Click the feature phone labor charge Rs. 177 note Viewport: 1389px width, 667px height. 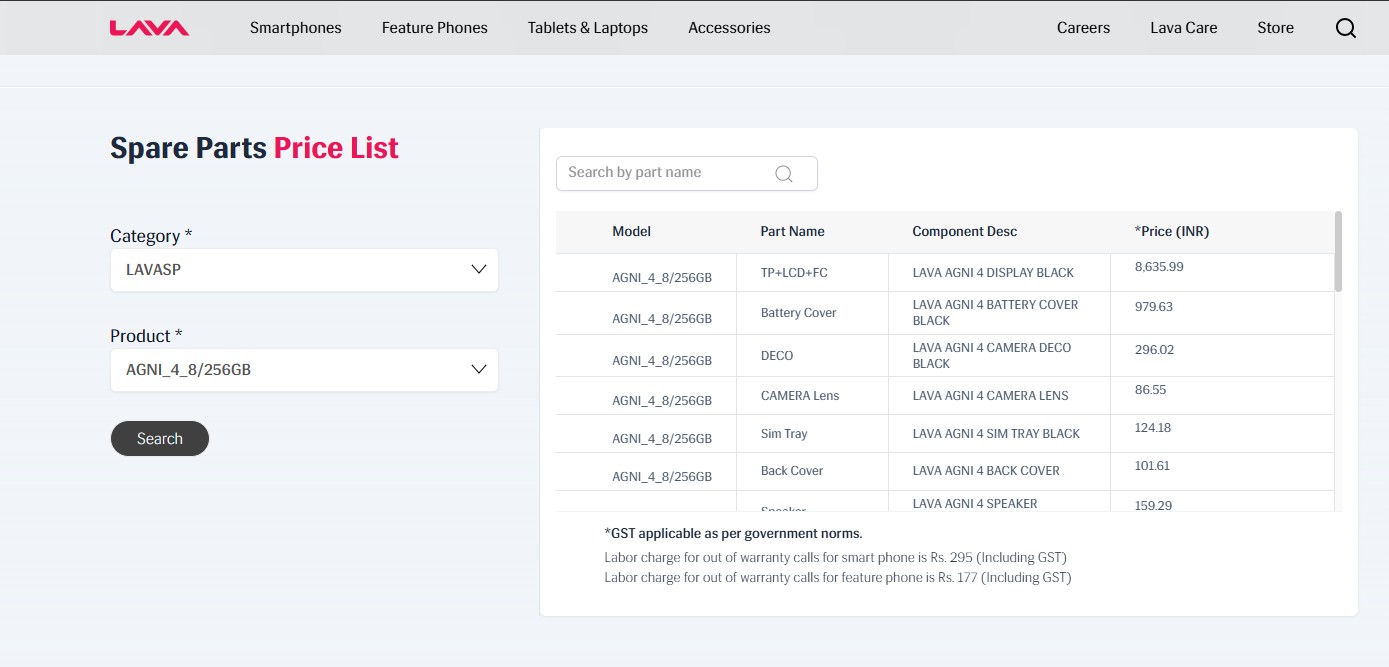click(x=837, y=577)
